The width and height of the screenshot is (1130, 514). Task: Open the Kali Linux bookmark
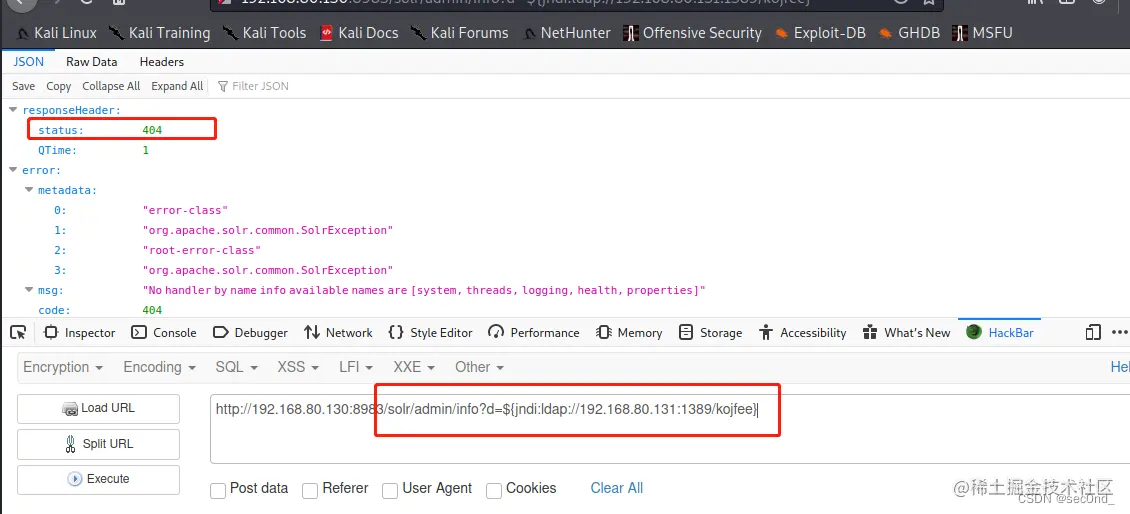tap(56, 33)
